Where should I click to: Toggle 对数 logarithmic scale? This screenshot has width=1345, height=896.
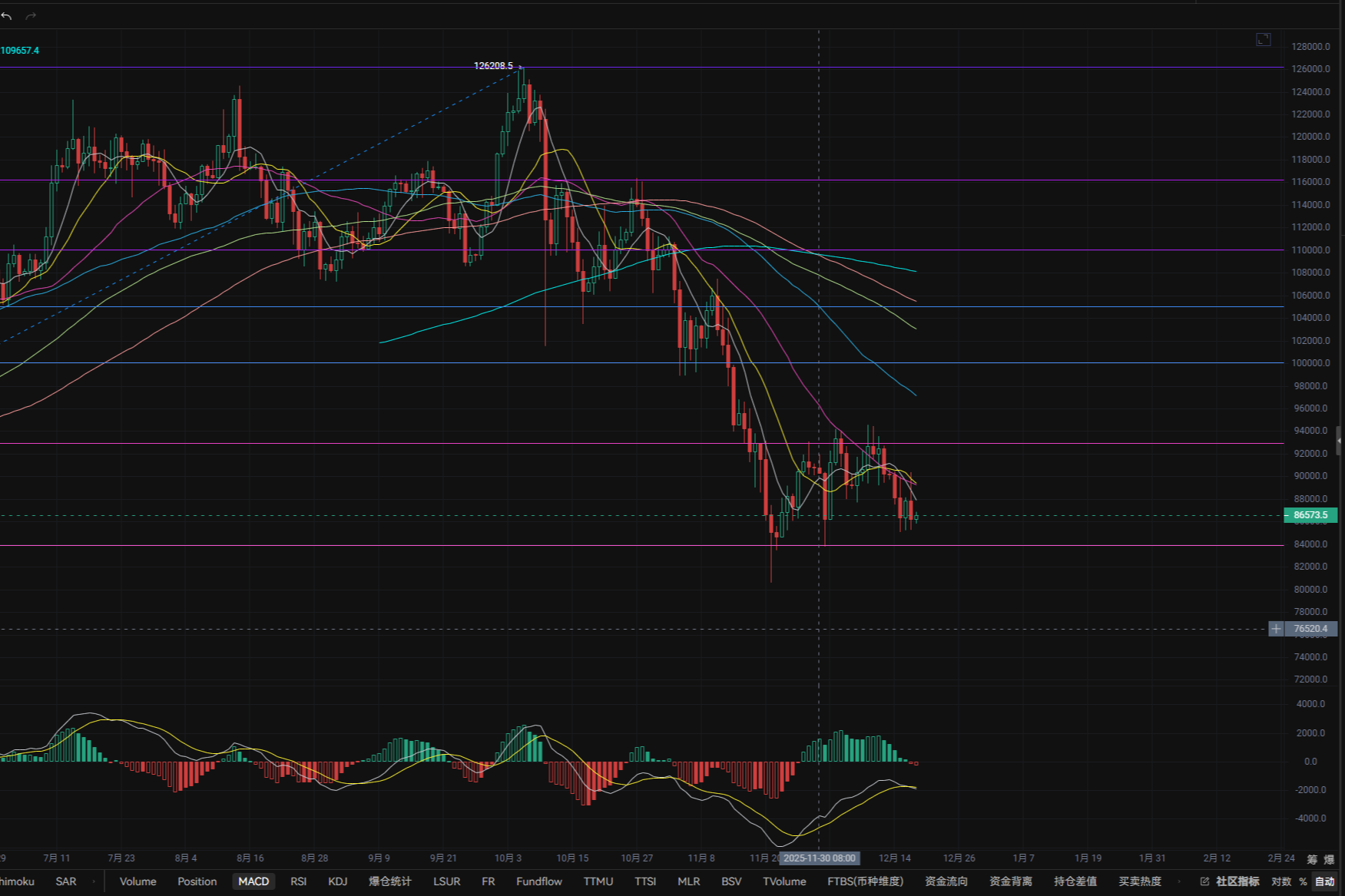[1281, 881]
